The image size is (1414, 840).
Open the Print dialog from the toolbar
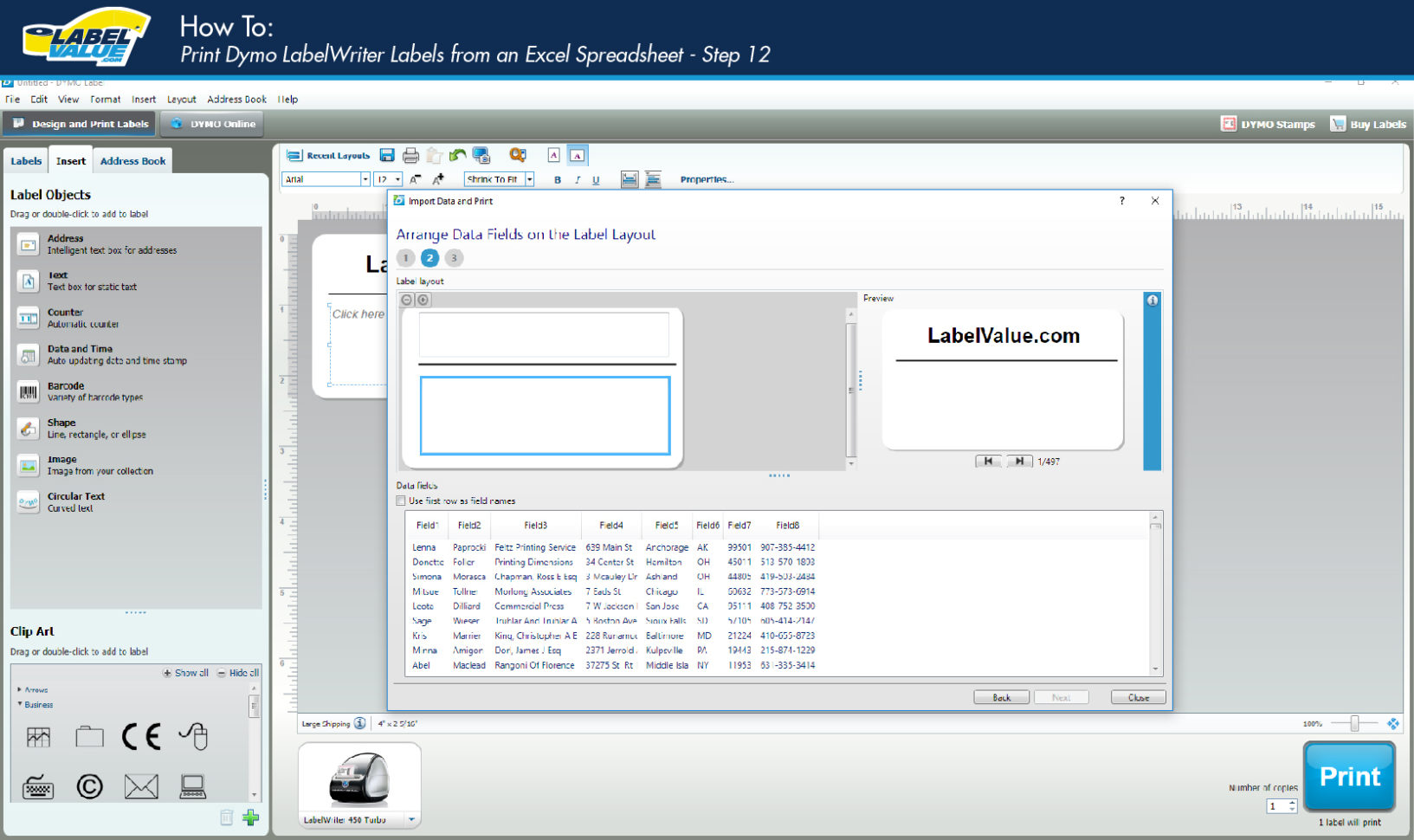pos(408,155)
